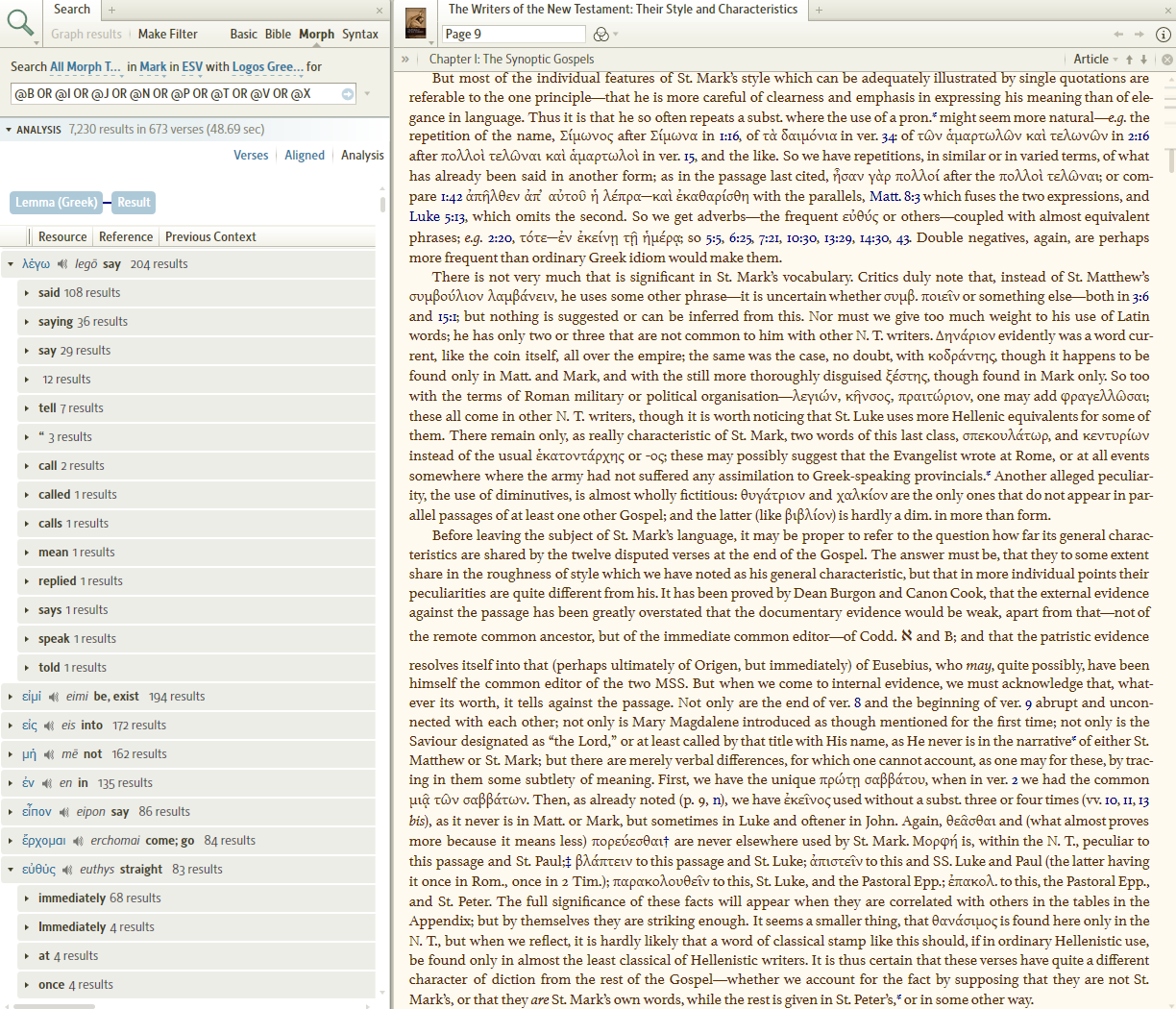1176x1009 pixels.
Task: Select the Writers of the New Testament tab
Action: pyautogui.click(x=623, y=10)
